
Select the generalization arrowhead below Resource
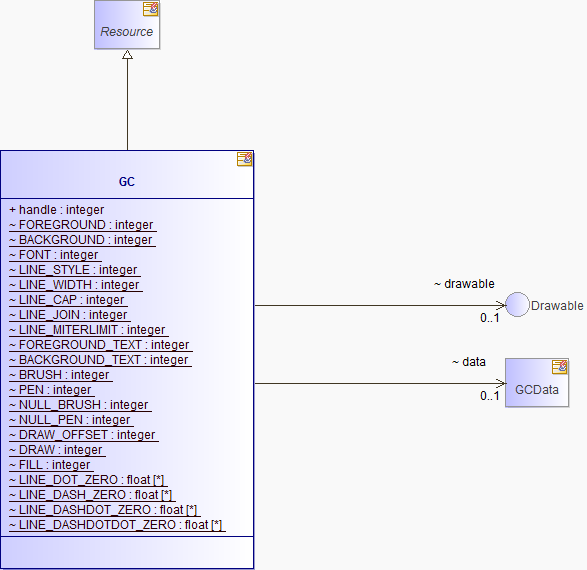tap(127, 55)
